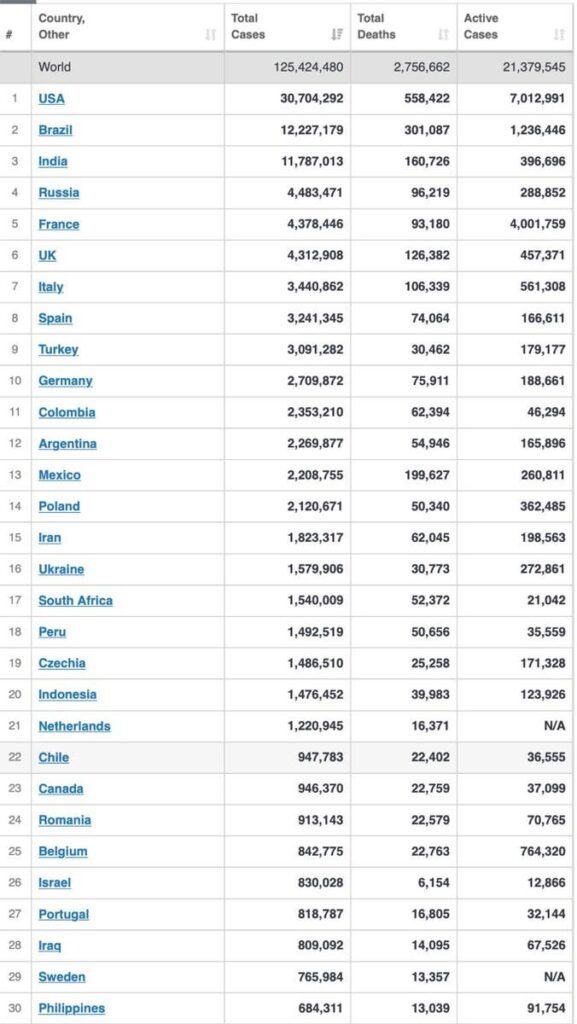The height and width of the screenshot is (1024, 577).
Task: Sort by Total Deaths arrows icon
Action: [443, 35]
